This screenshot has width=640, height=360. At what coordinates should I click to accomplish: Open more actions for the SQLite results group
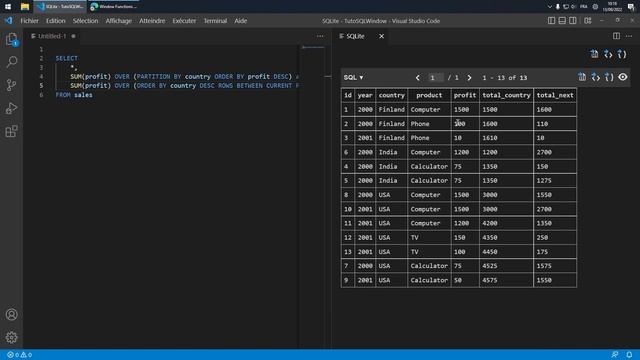629,36
